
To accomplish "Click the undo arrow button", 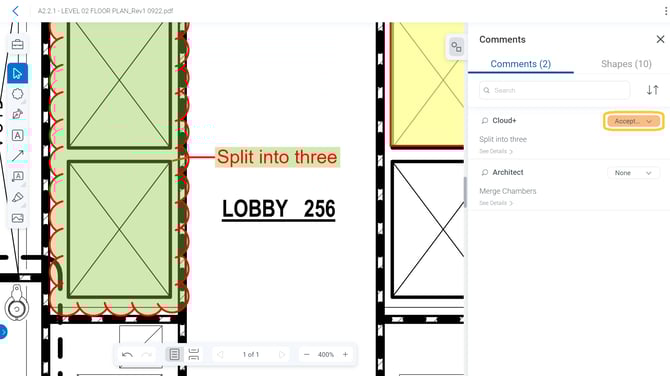I will click(127, 355).
